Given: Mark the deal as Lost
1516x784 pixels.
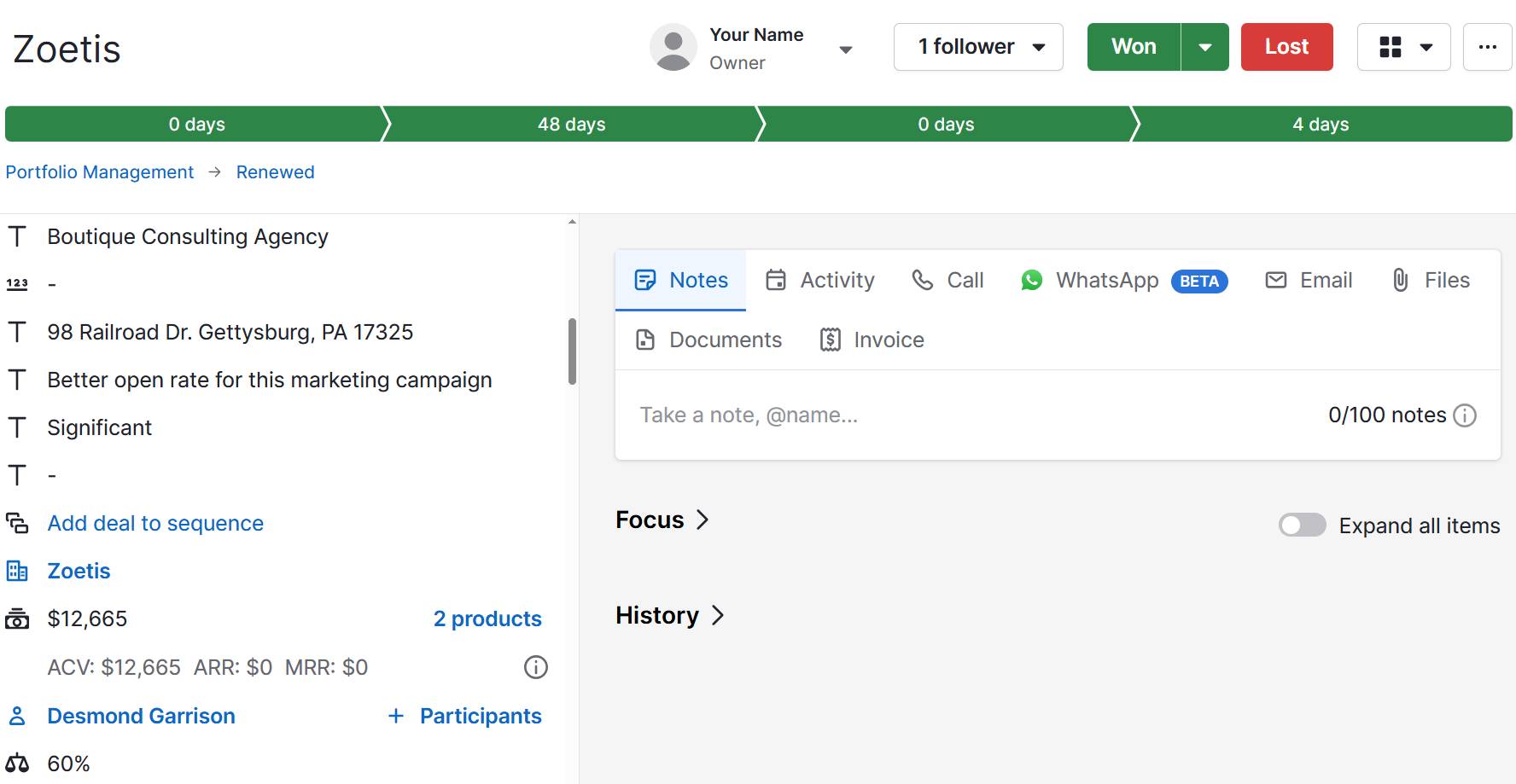Looking at the screenshot, I should click(x=1286, y=47).
